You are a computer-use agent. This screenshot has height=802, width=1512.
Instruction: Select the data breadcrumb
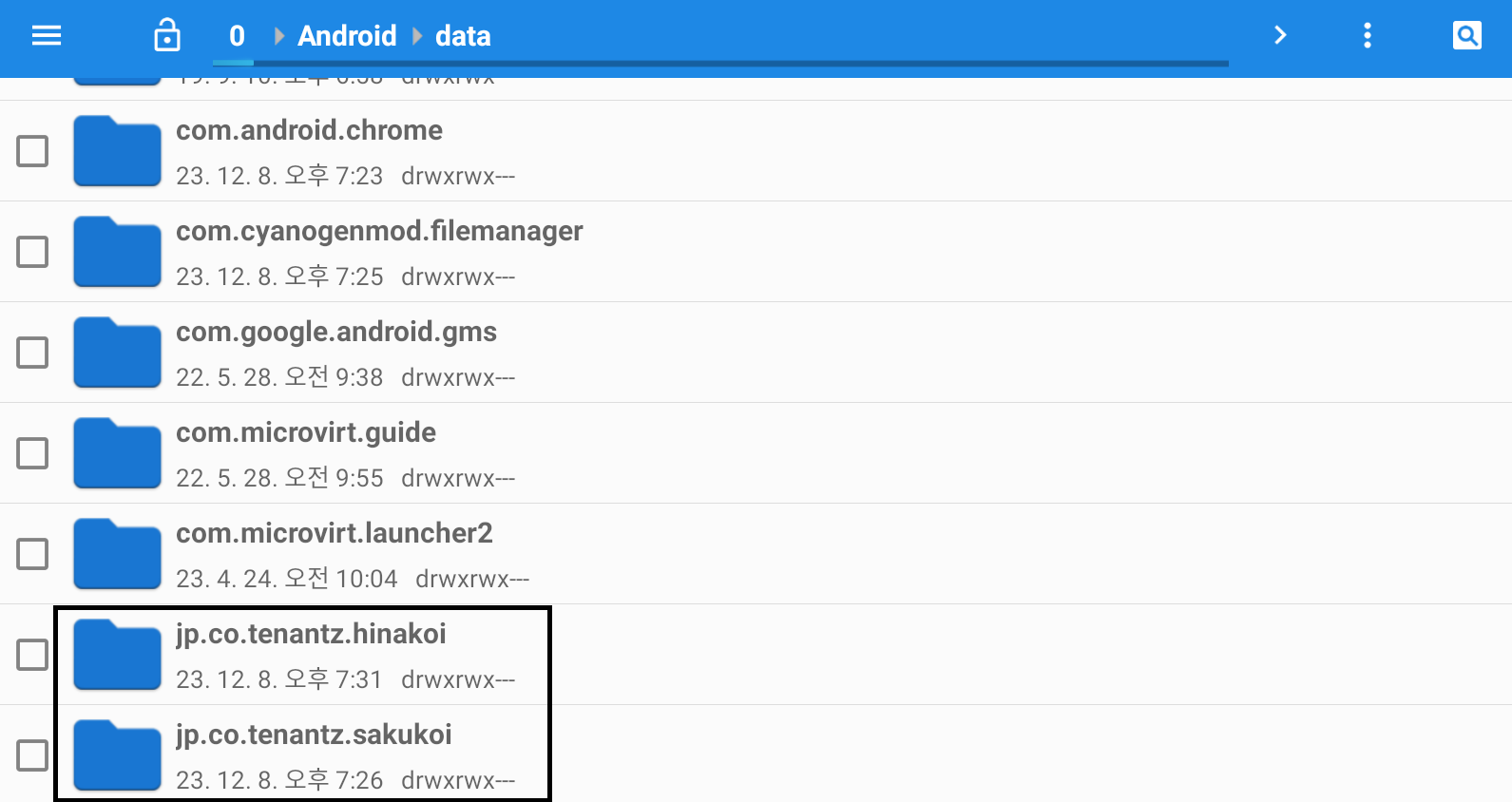click(x=463, y=36)
